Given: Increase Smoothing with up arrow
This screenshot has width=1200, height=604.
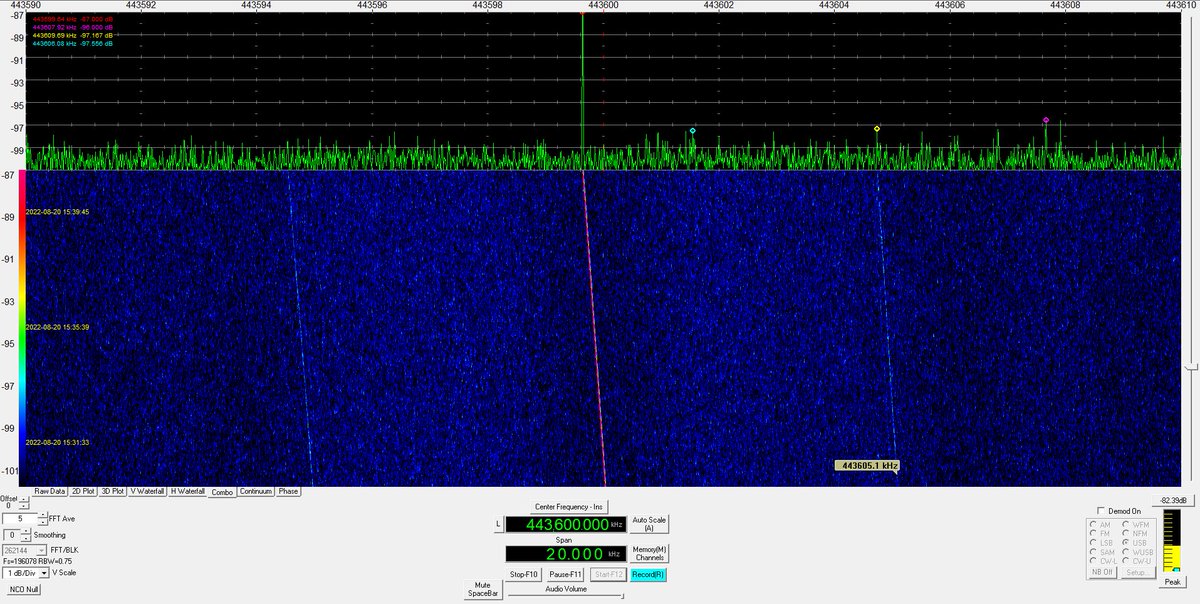Looking at the screenshot, I should click(x=26, y=531).
